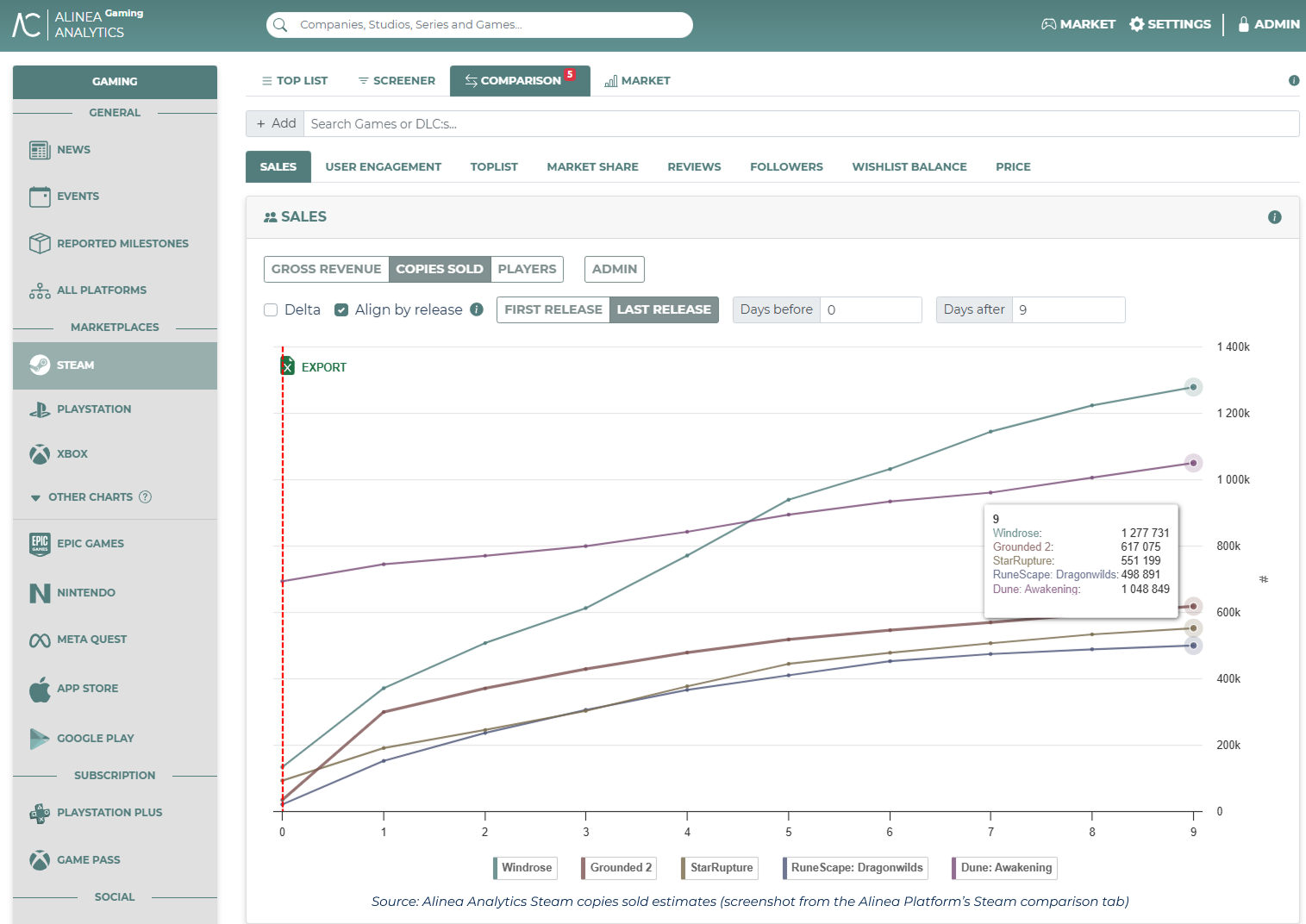The image size is (1306, 924).
Task: Open the News newspaper icon
Action: tap(40, 150)
